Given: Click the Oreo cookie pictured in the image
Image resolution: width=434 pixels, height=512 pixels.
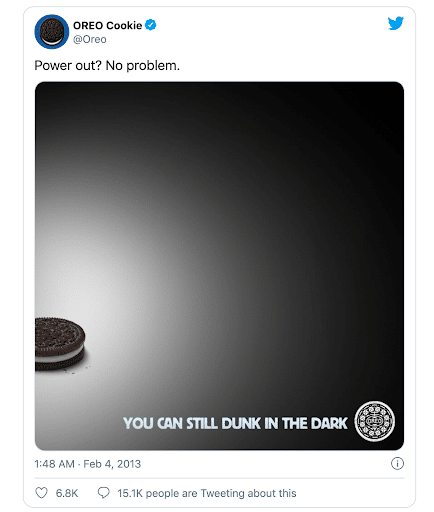Looking at the screenshot, I should pyautogui.click(x=60, y=344).
